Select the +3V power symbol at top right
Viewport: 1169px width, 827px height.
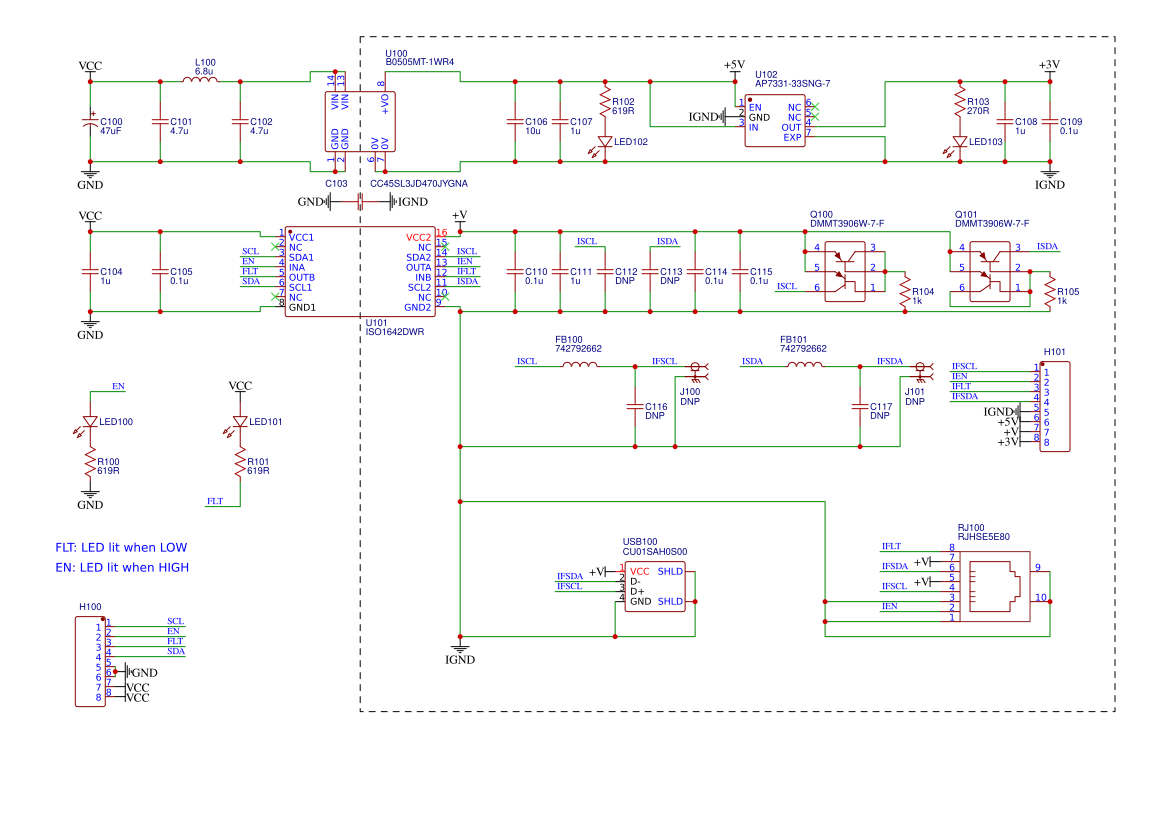click(1051, 69)
